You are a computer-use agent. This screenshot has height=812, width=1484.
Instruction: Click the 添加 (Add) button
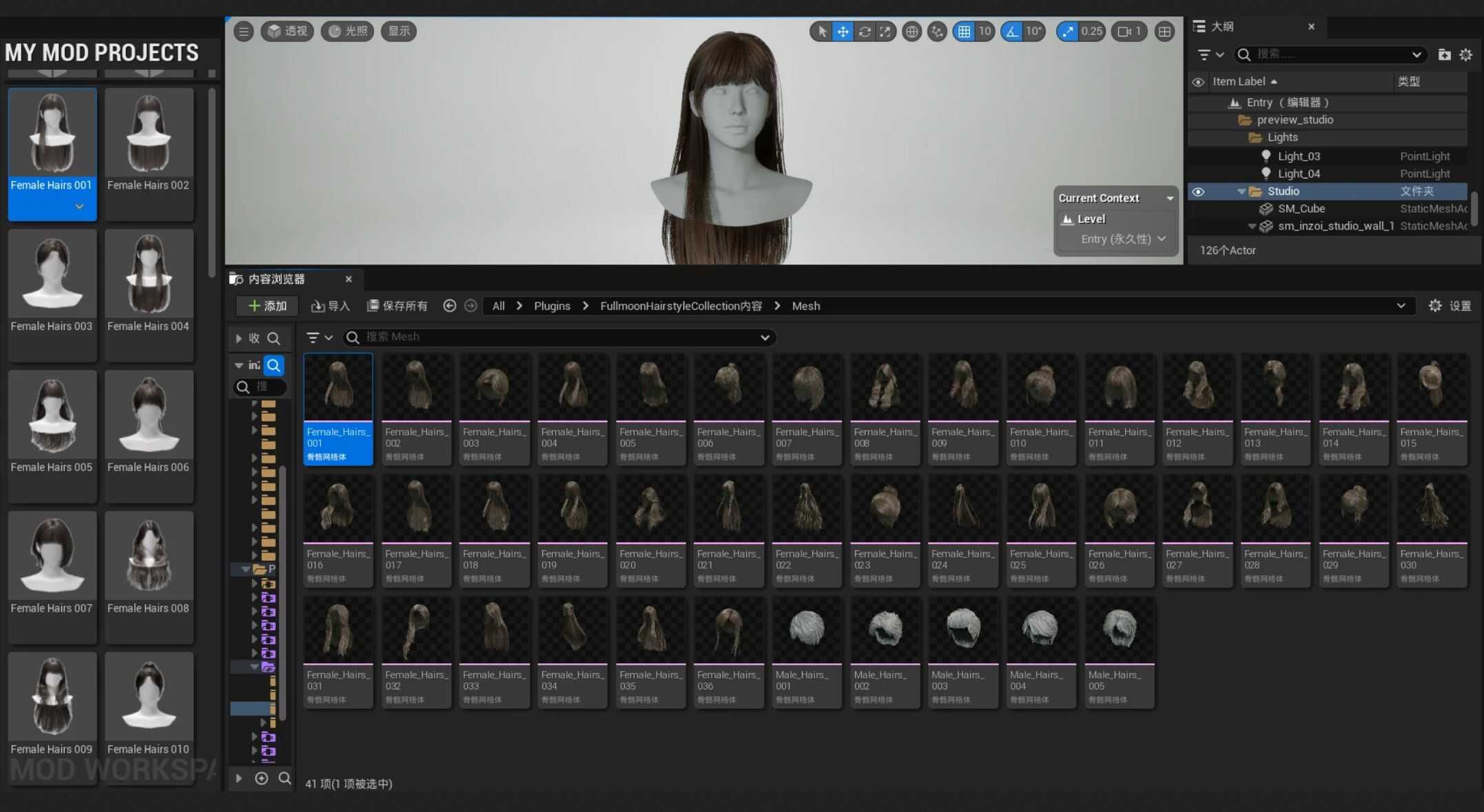tap(267, 306)
